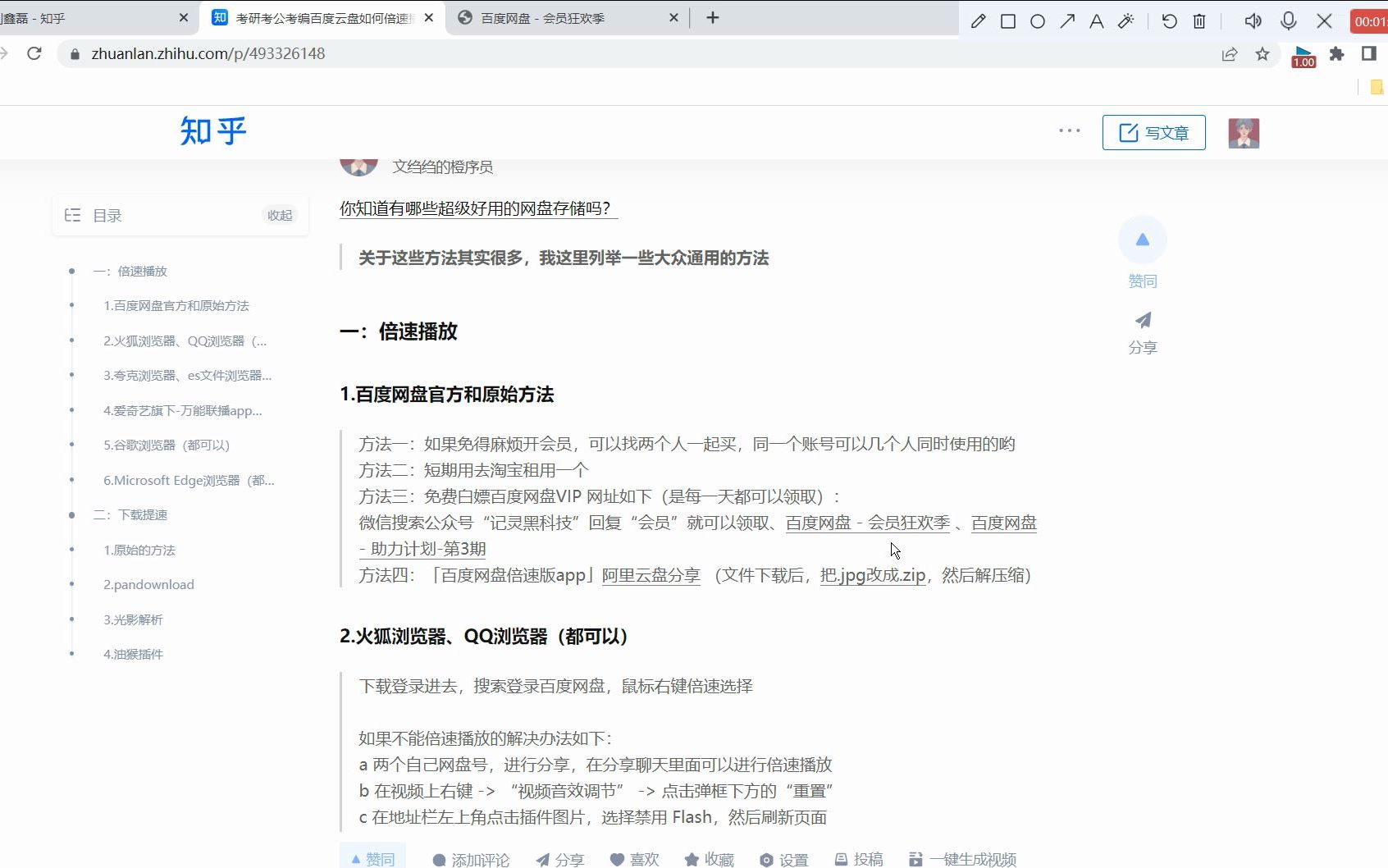
Task: Open the three-dot more menu in header
Action: 1069,130
